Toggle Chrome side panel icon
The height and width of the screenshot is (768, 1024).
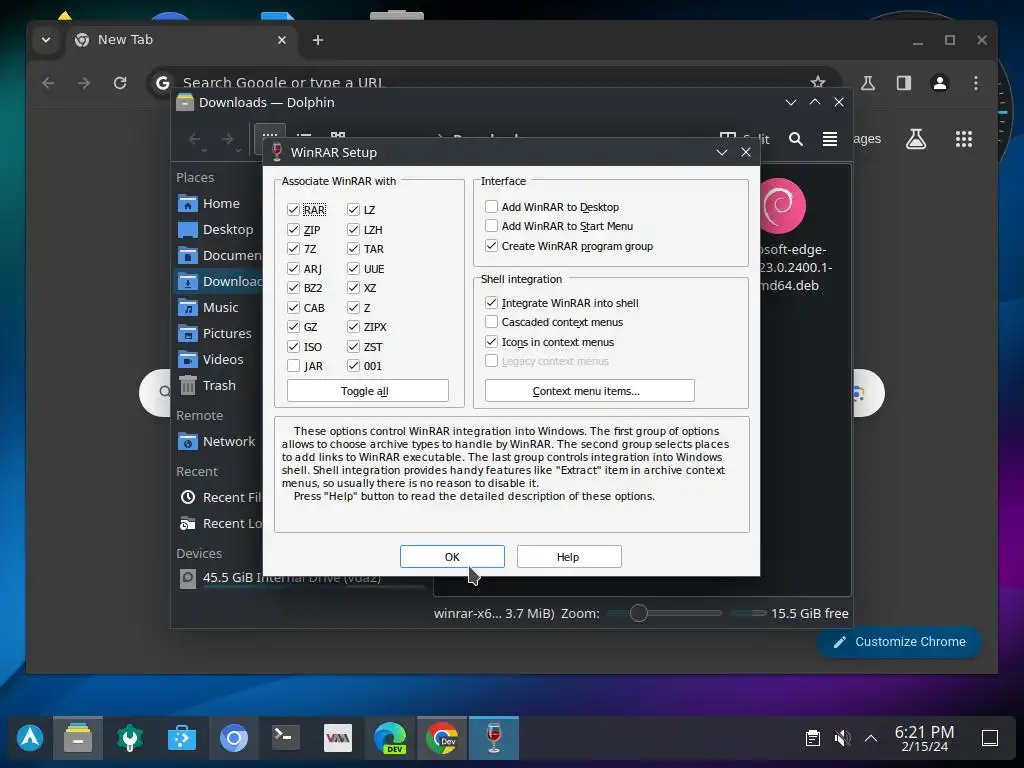[904, 83]
